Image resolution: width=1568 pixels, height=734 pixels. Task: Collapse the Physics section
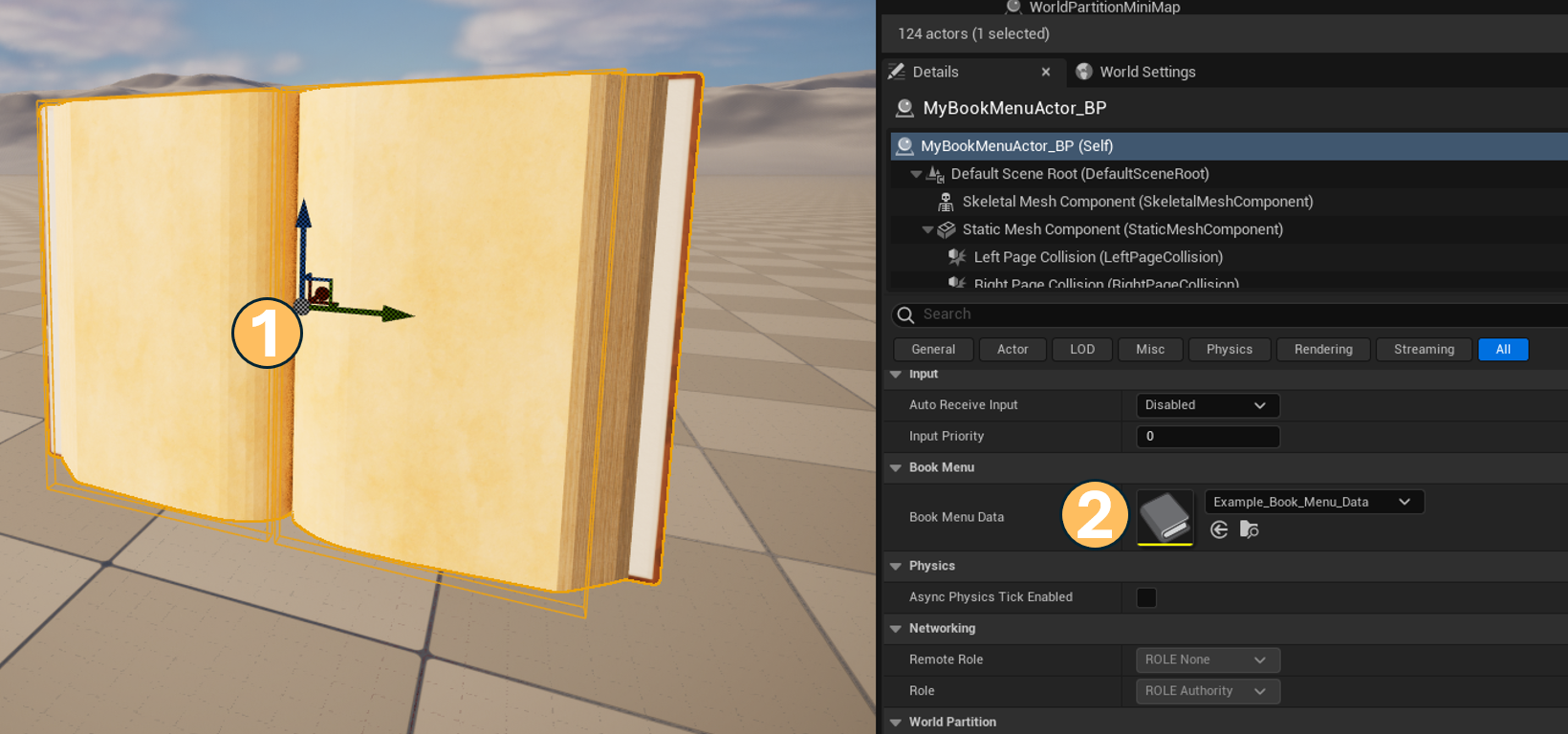pyautogui.click(x=896, y=567)
